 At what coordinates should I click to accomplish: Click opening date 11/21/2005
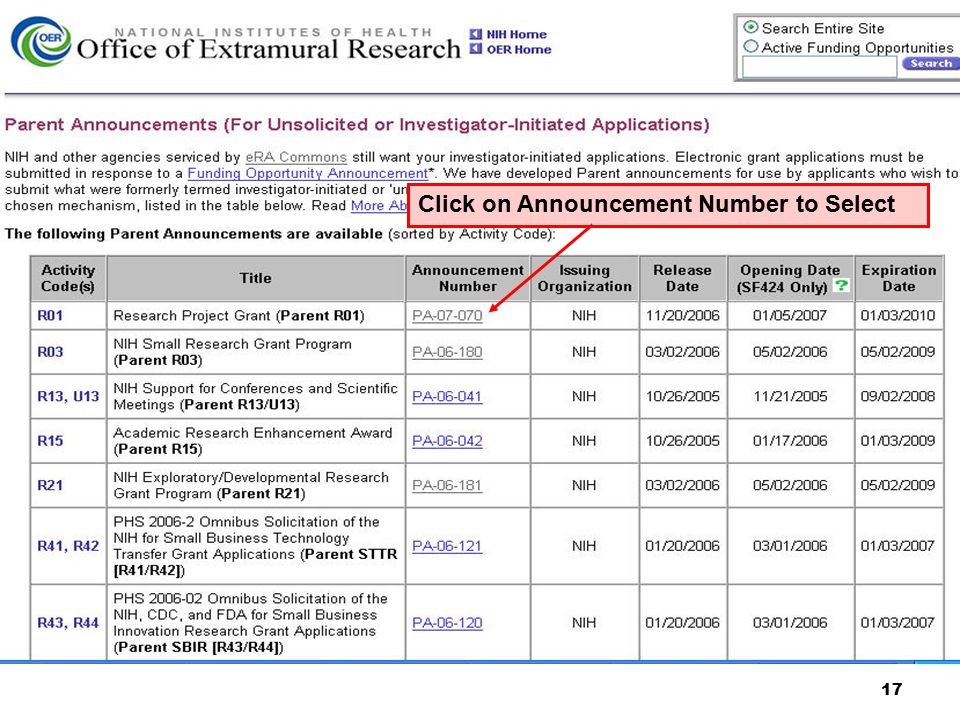790,397
